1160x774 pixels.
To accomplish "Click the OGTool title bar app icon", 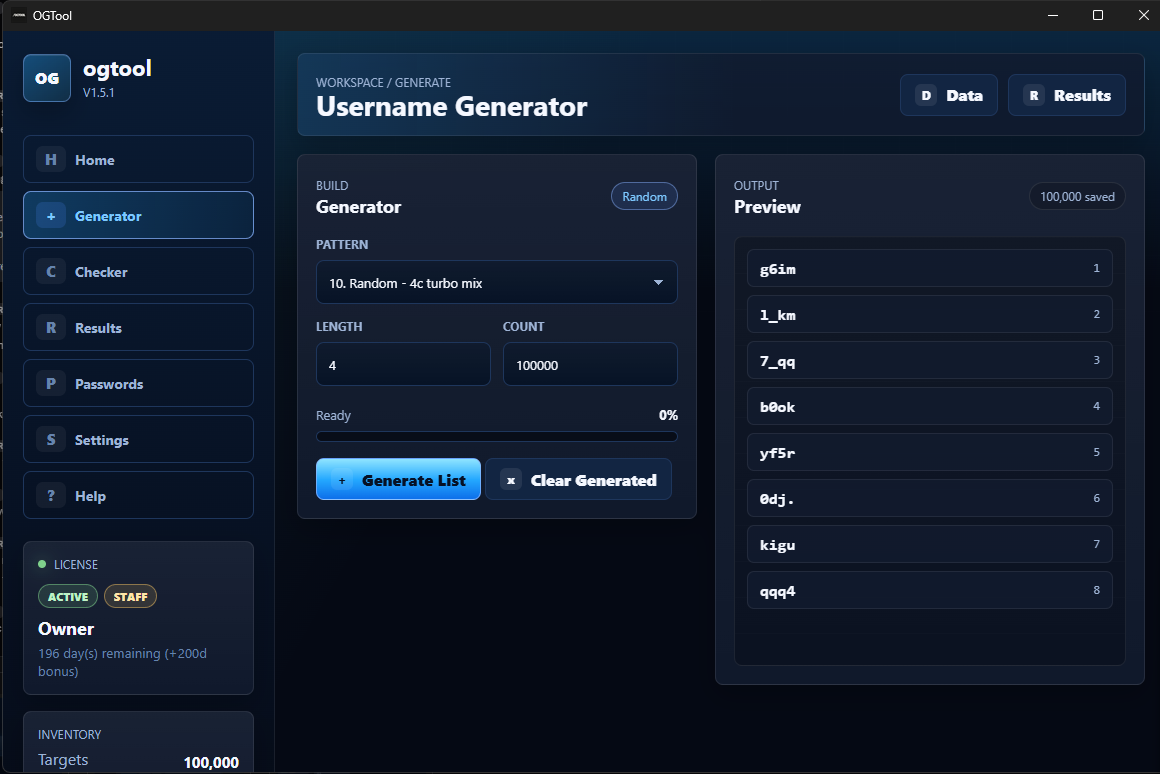I will click(x=19, y=15).
